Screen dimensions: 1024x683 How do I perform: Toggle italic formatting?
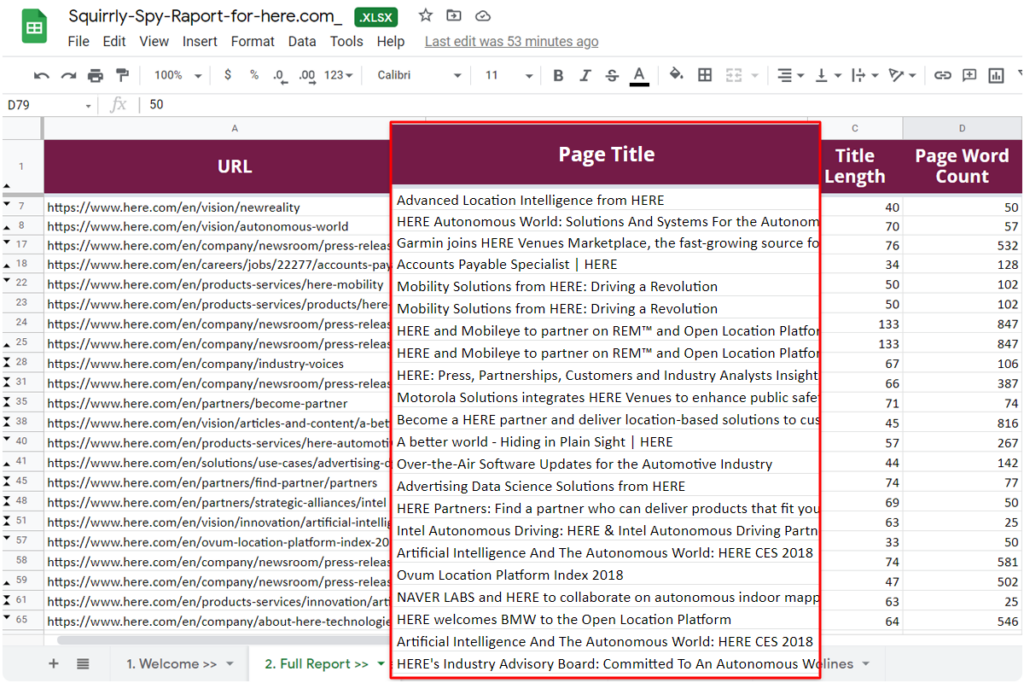click(x=585, y=76)
